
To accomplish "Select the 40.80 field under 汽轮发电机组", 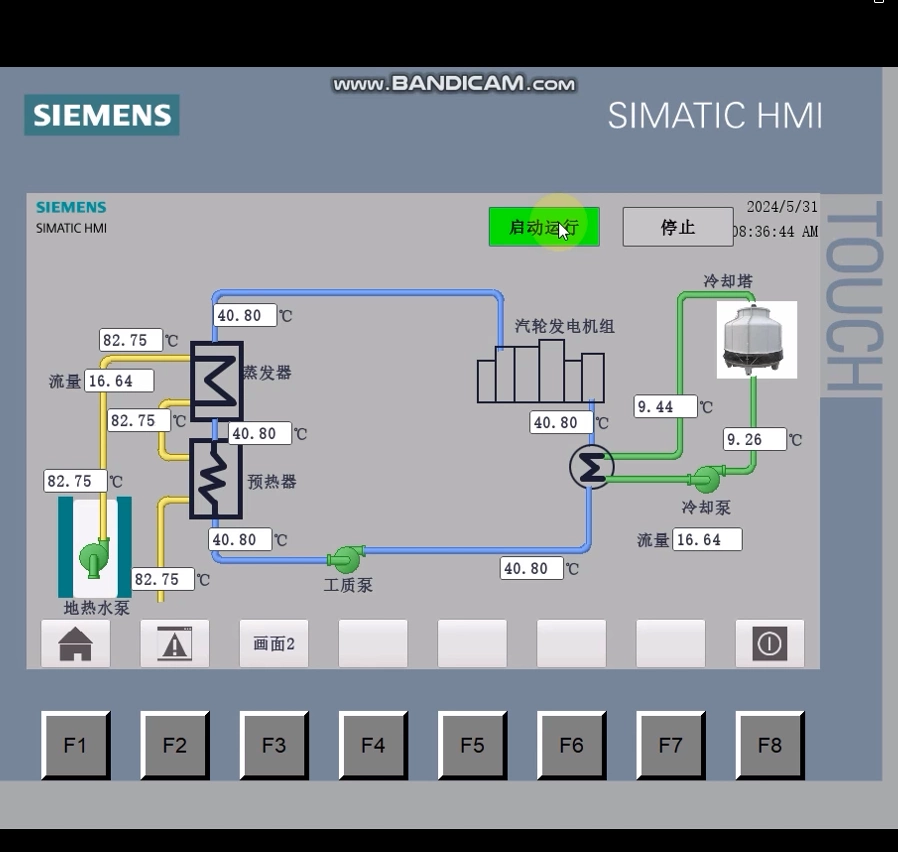I will click(x=561, y=423).
